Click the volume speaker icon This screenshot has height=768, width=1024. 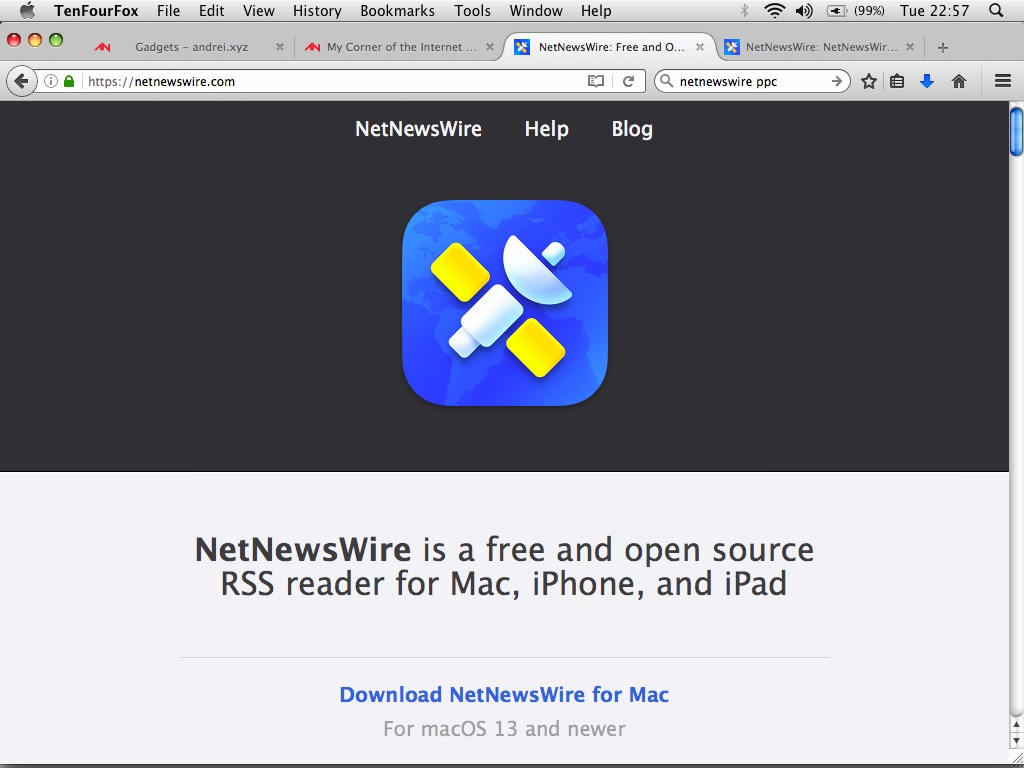(x=804, y=10)
